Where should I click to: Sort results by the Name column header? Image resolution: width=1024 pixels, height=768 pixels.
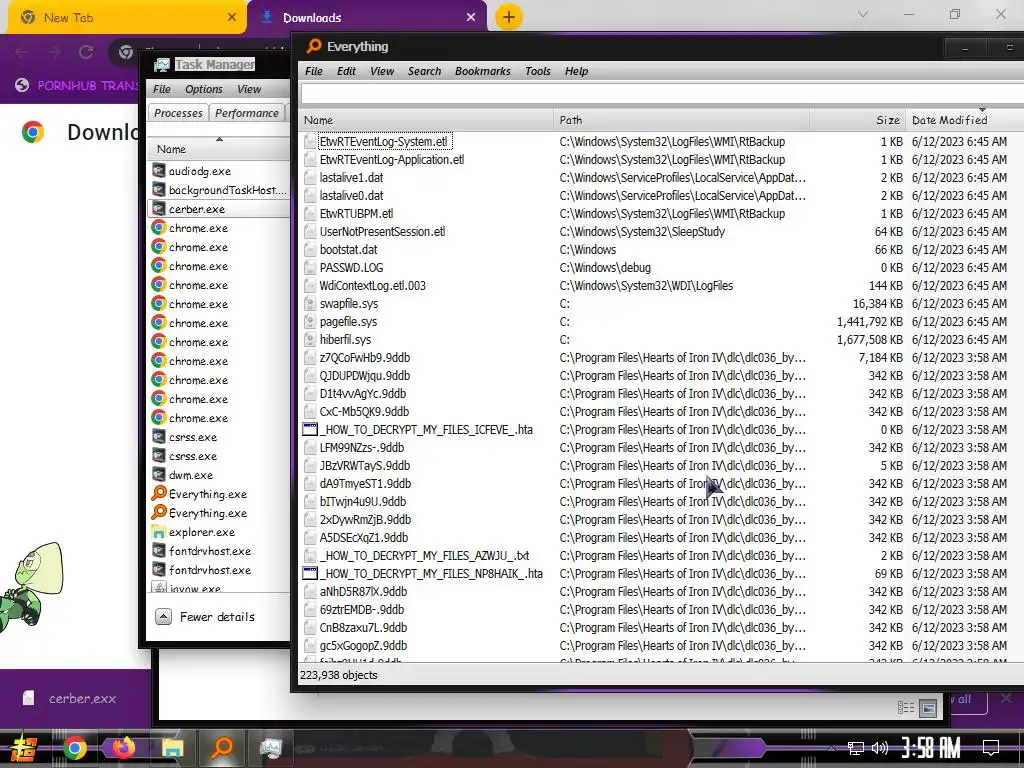(x=426, y=120)
